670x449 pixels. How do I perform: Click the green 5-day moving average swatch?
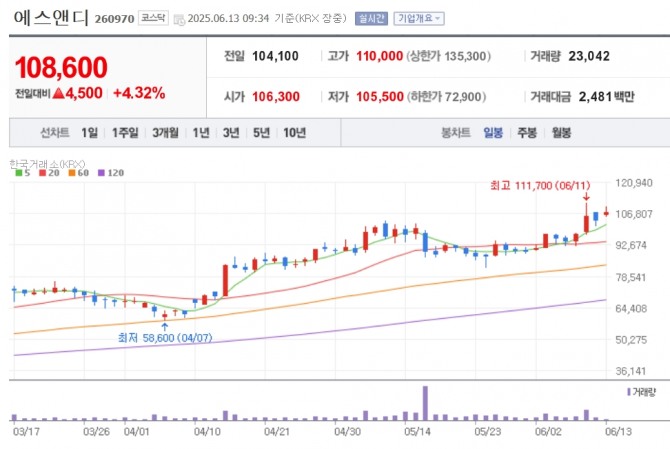(19, 173)
